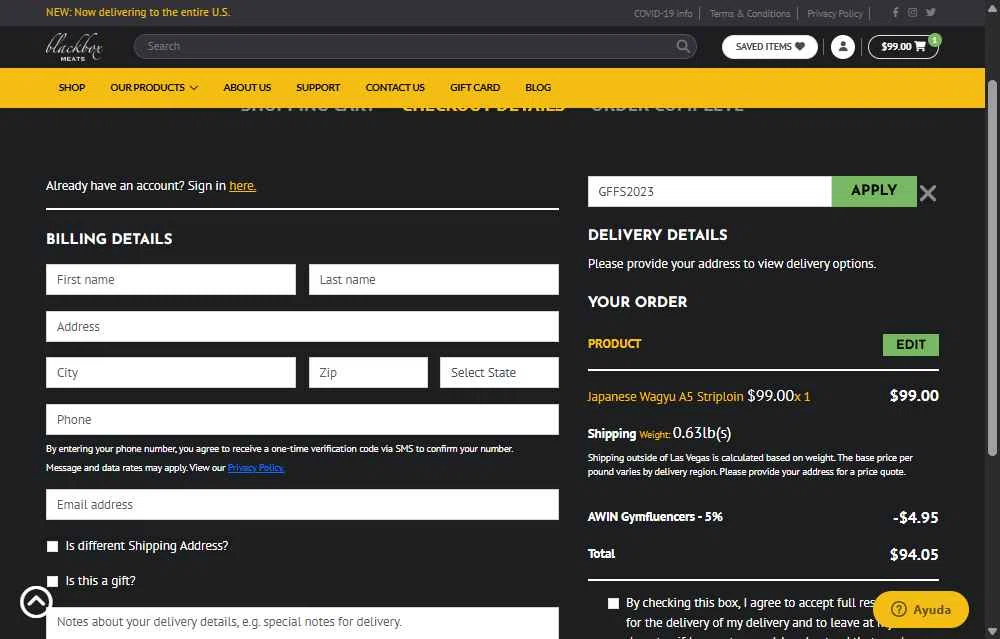1000x639 pixels.
Task: Click the Zip input field
Action: 369,372
